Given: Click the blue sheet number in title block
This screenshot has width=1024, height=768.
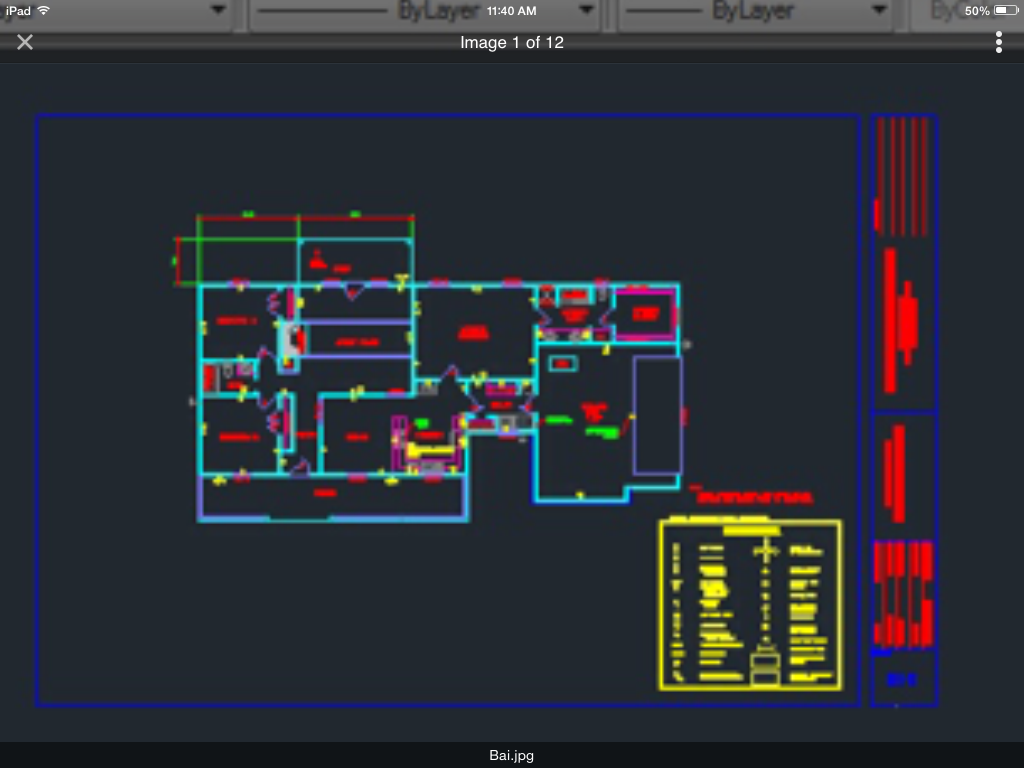Looking at the screenshot, I should pos(901,680).
